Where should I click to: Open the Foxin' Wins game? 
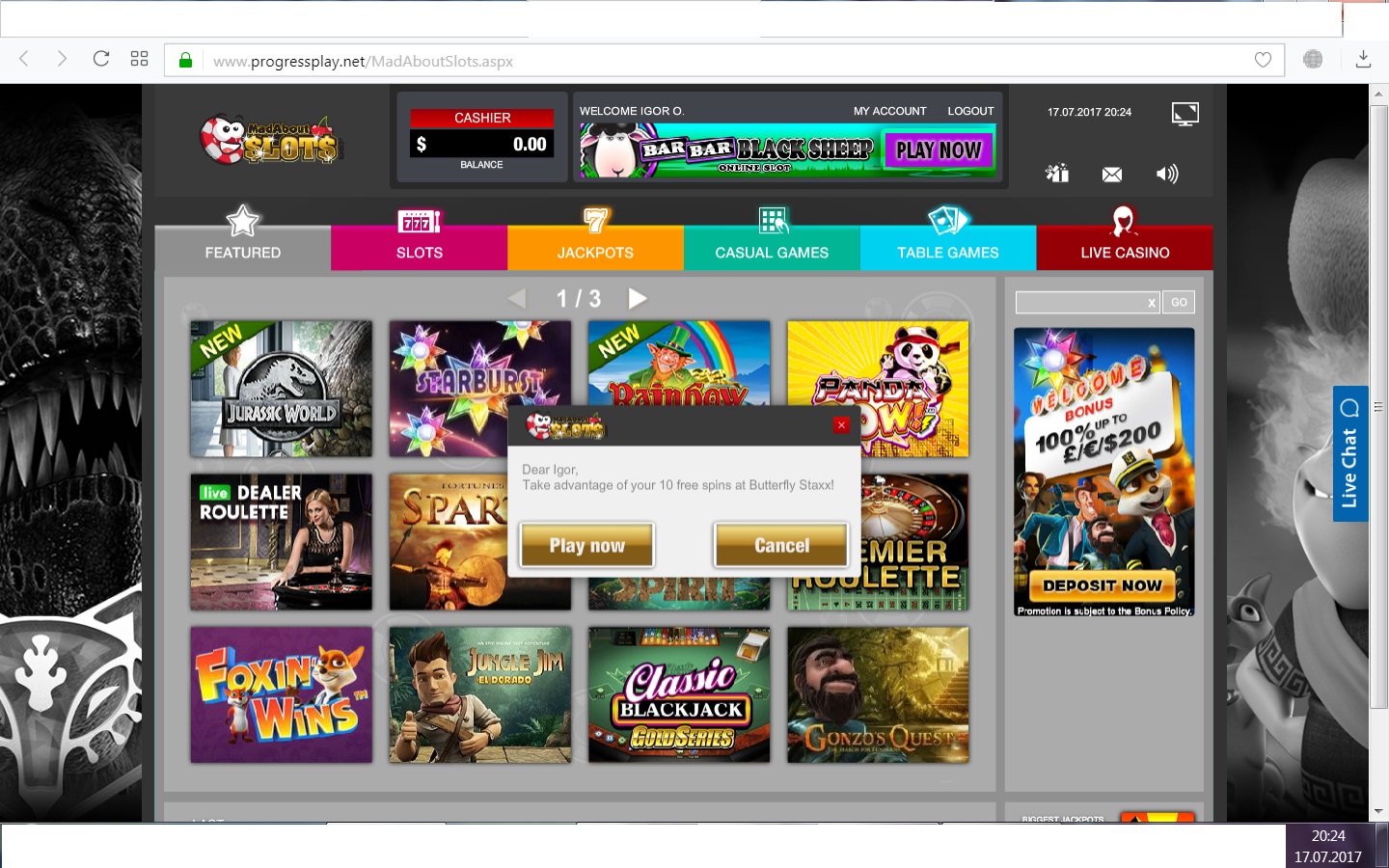coord(281,694)
